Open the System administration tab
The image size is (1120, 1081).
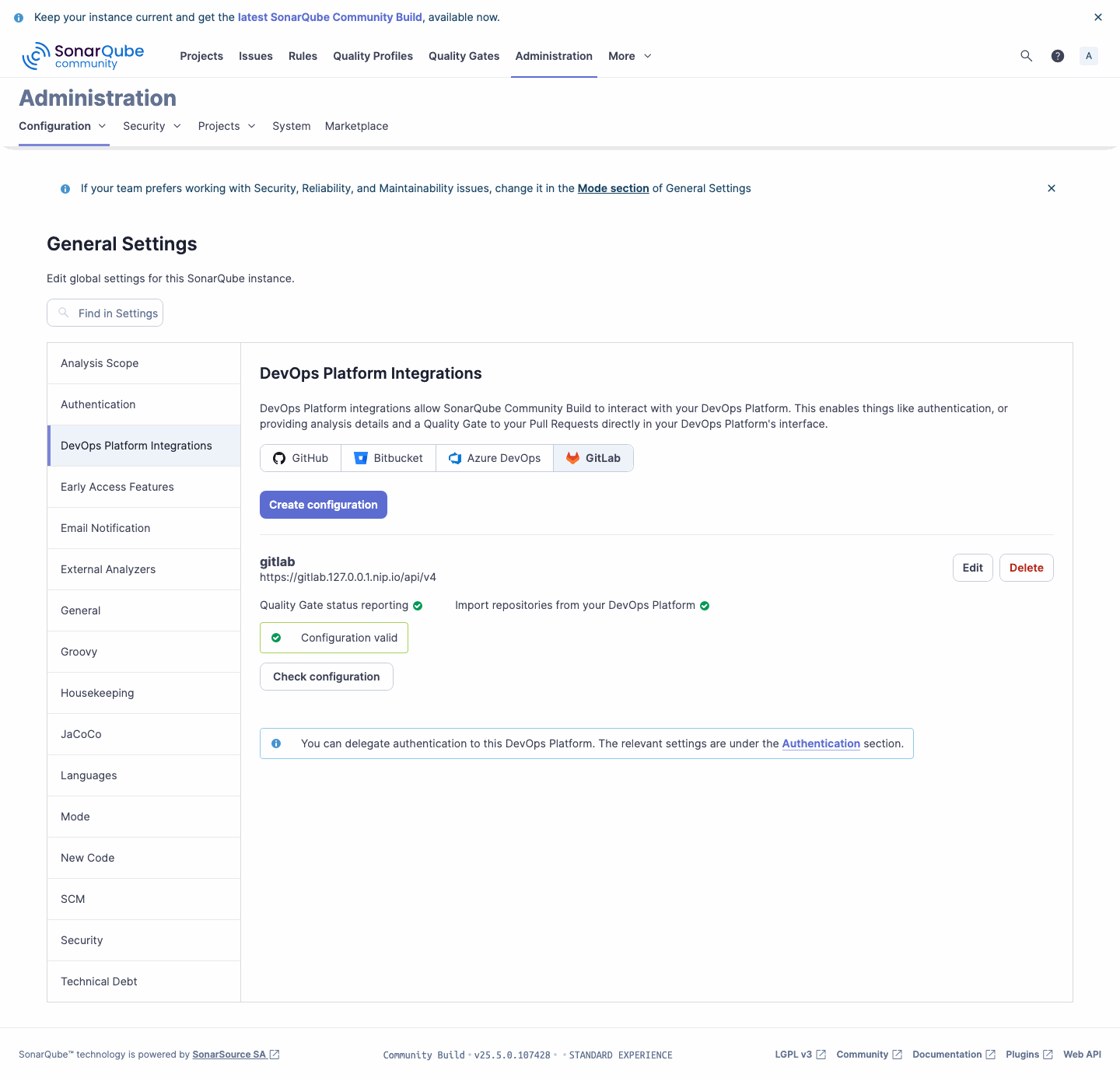(x=292, y=126)
